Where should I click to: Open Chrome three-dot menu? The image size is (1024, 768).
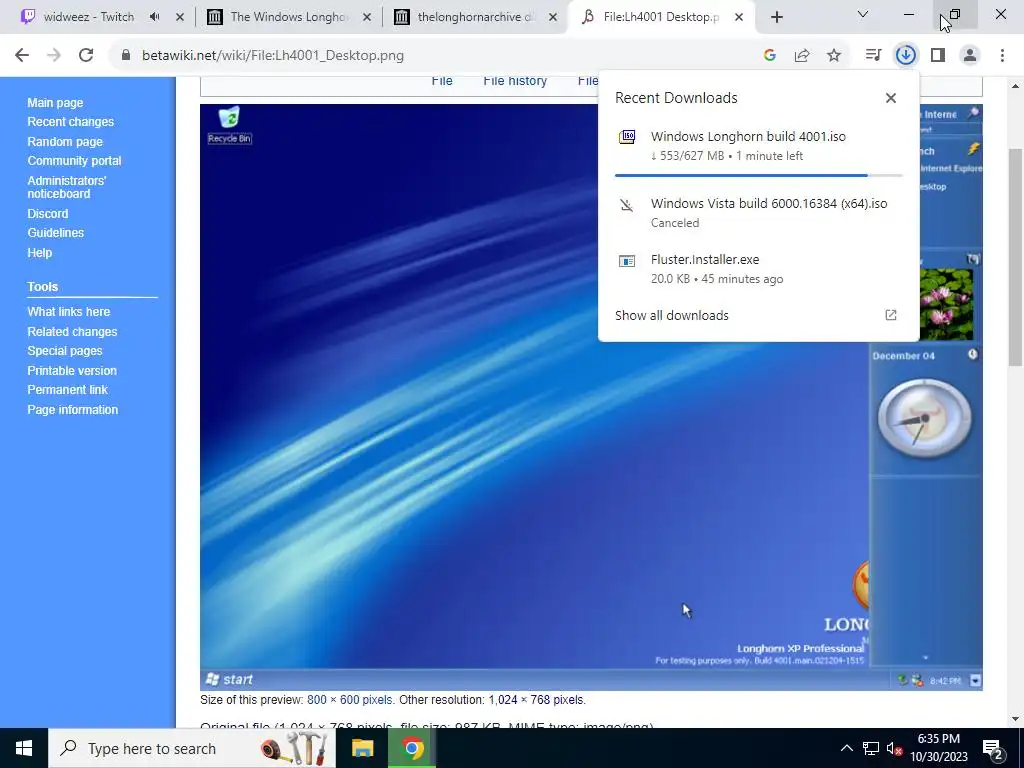1002,56
